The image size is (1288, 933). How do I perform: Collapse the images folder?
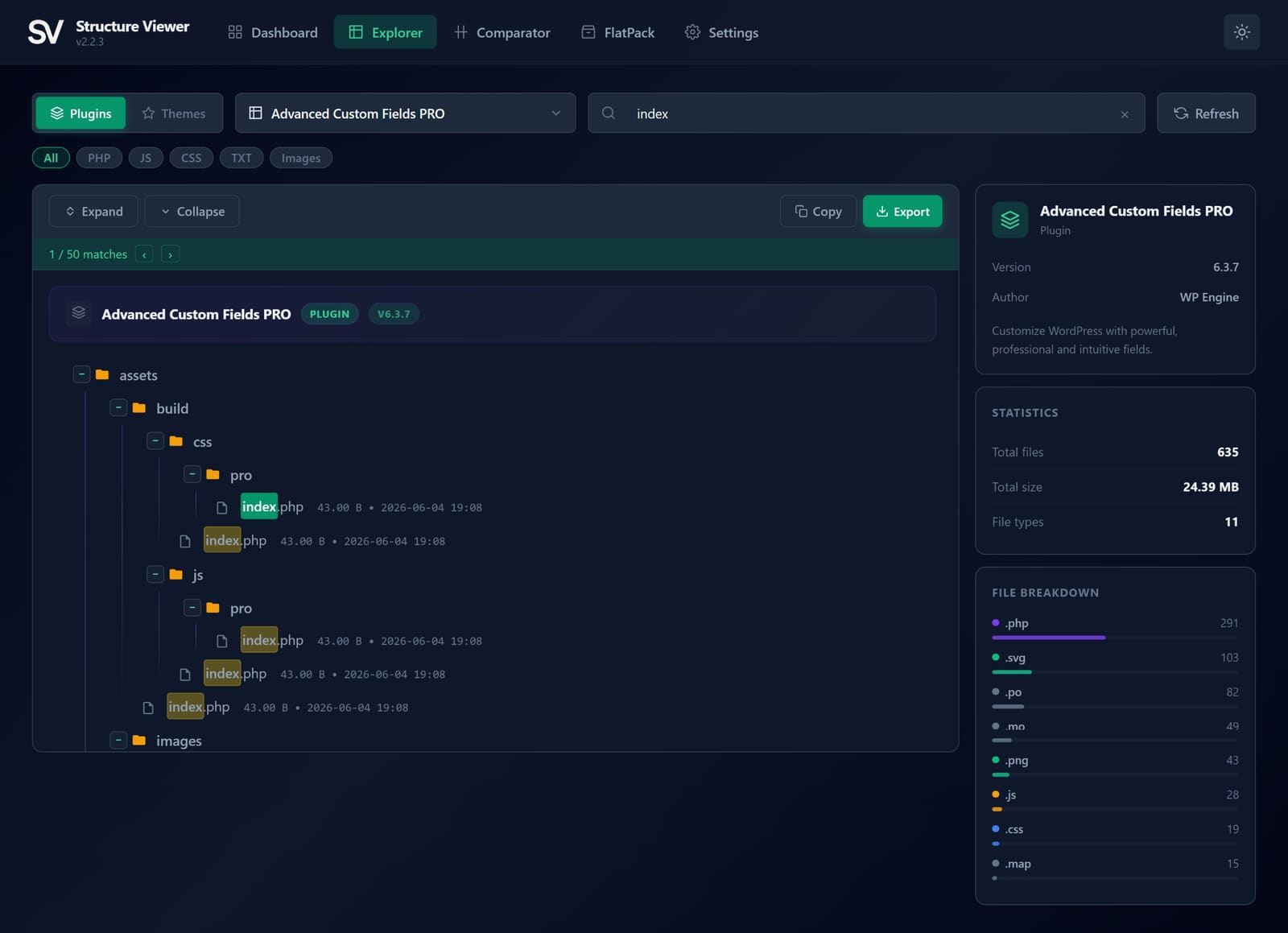point(118,740)
